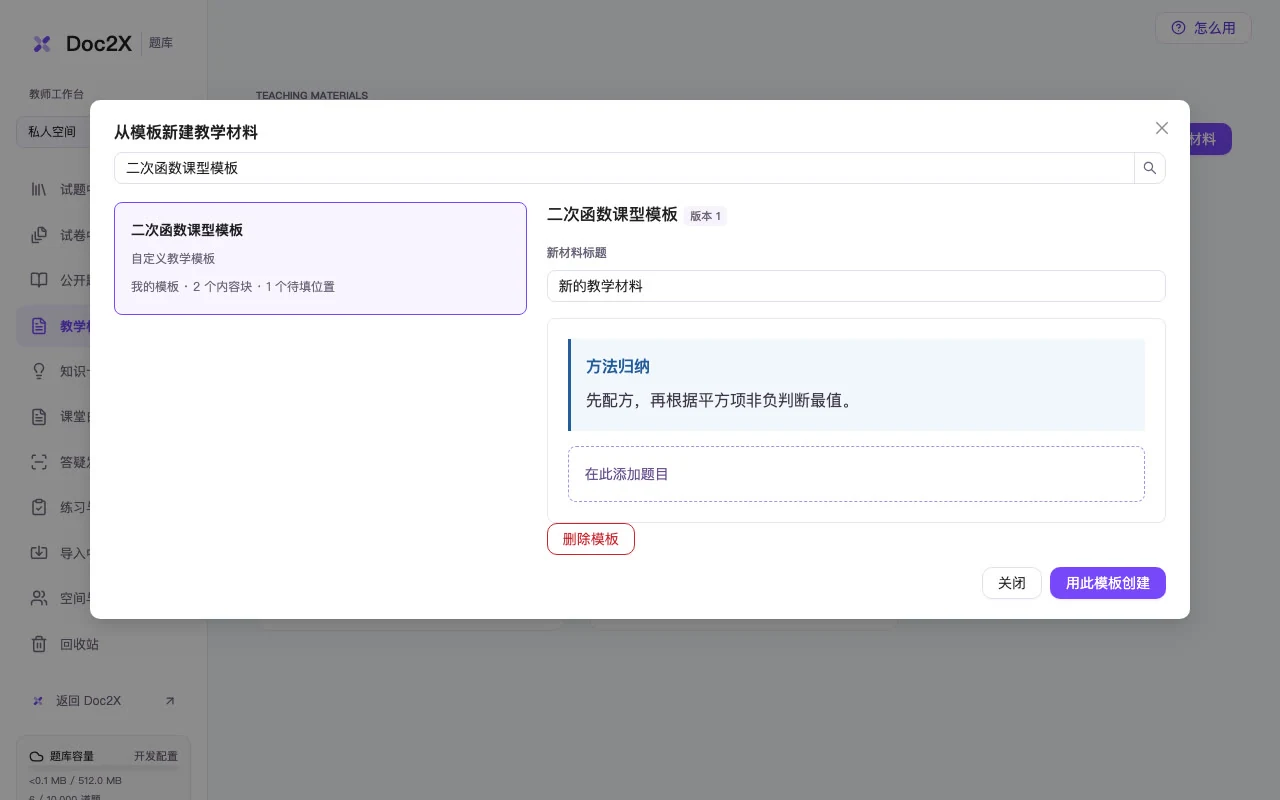
Task: Click the help question-mark icon
Action: coord(1178,28)
